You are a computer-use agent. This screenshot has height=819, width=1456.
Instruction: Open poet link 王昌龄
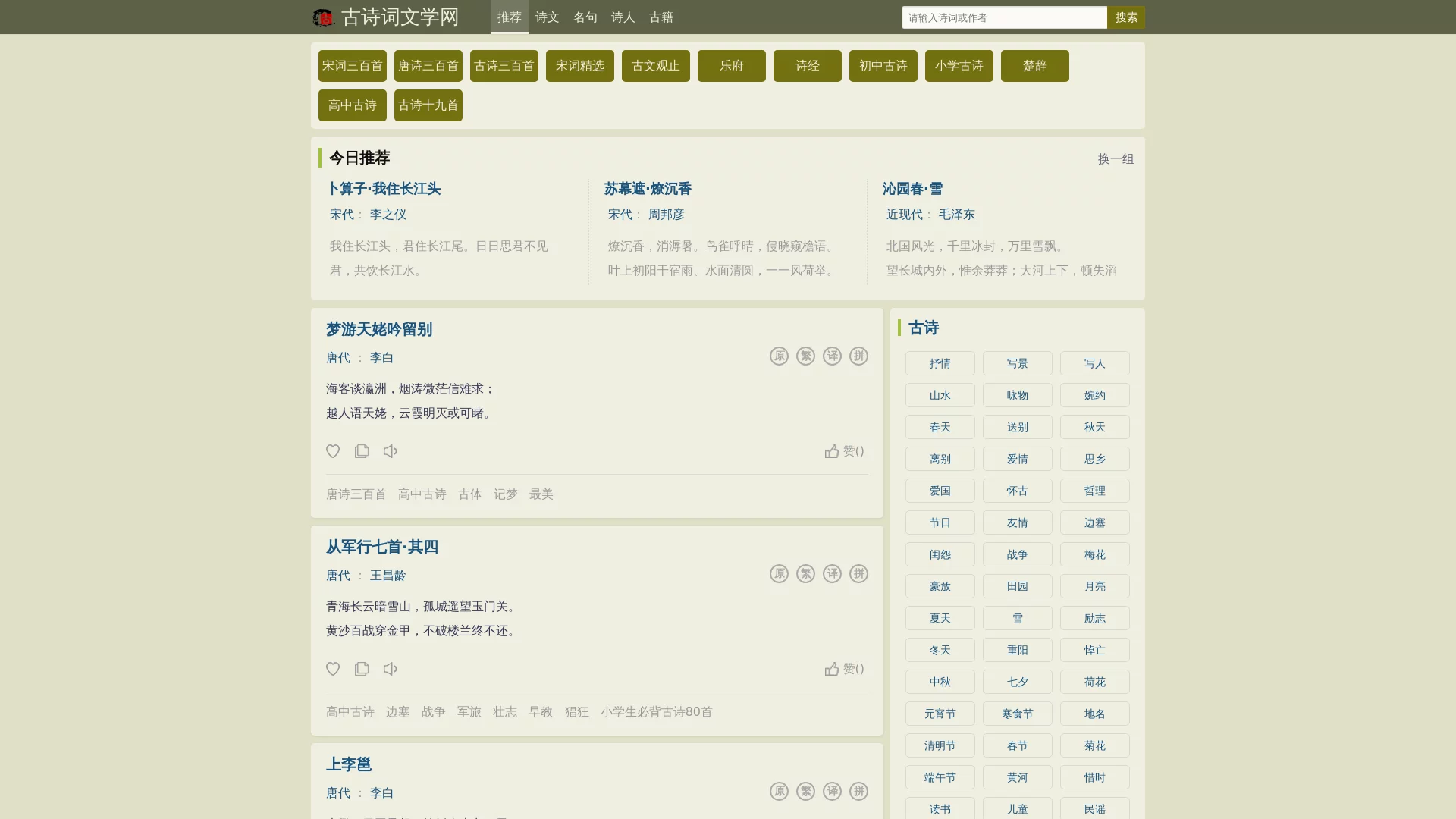(x=388, y=576)
